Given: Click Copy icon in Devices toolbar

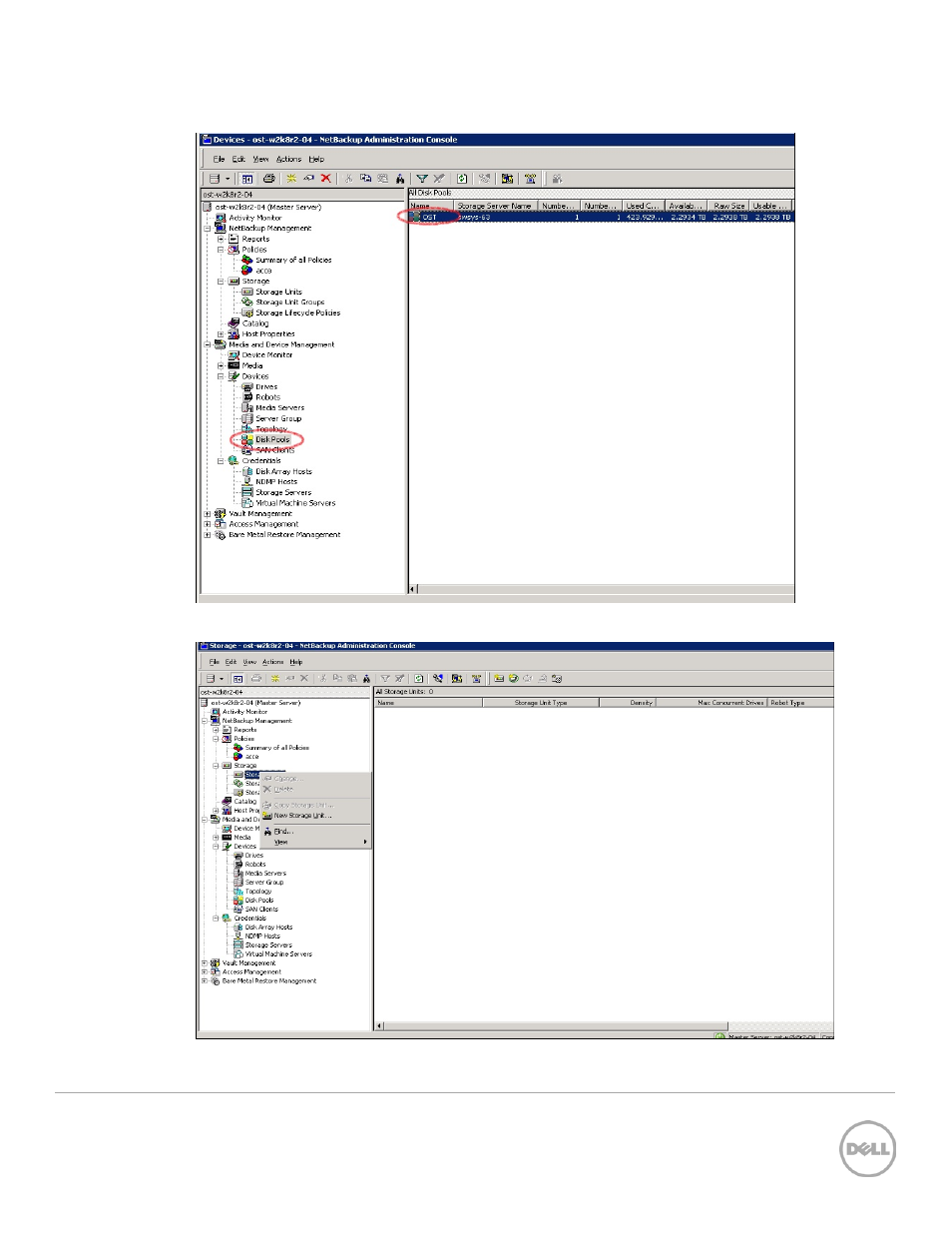Looking at the screenshot, I should click(365, 179).
